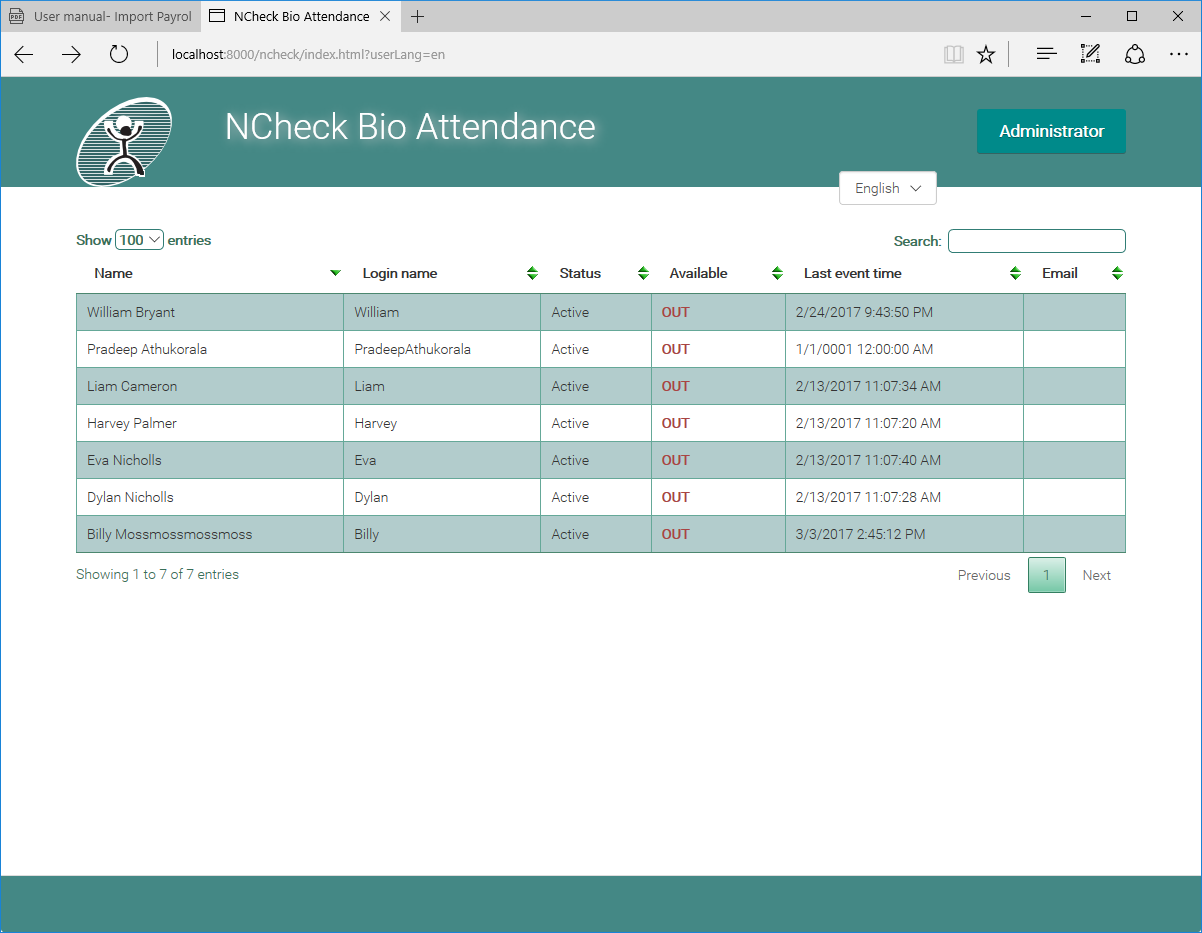
Task: Open Reading view book icon
Action: (x=954, y=55)
